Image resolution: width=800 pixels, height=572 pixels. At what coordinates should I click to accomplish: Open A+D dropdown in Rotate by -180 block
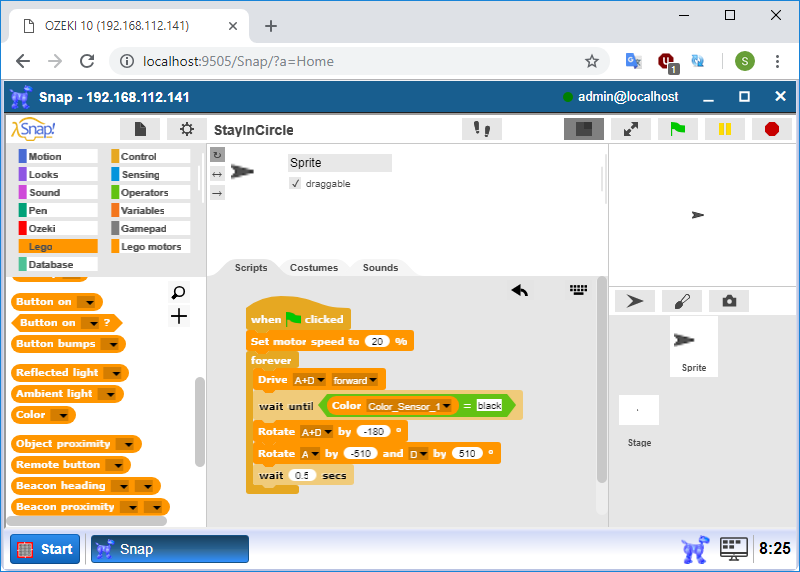click(329, 432)
